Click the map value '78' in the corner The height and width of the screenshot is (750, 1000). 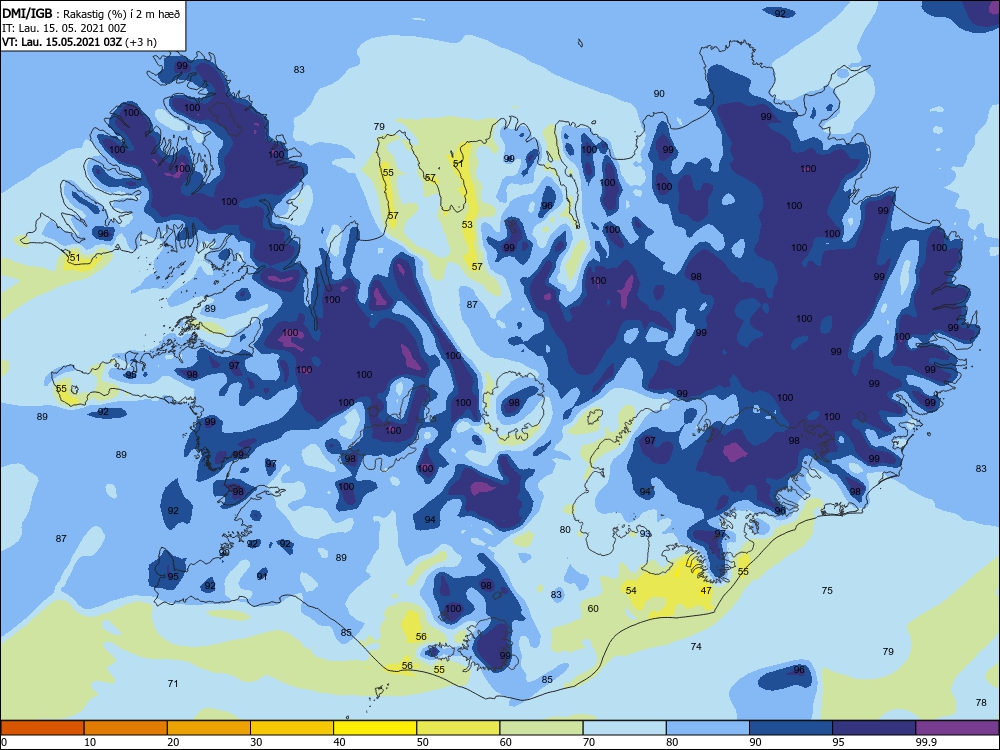tap(981, 703)
